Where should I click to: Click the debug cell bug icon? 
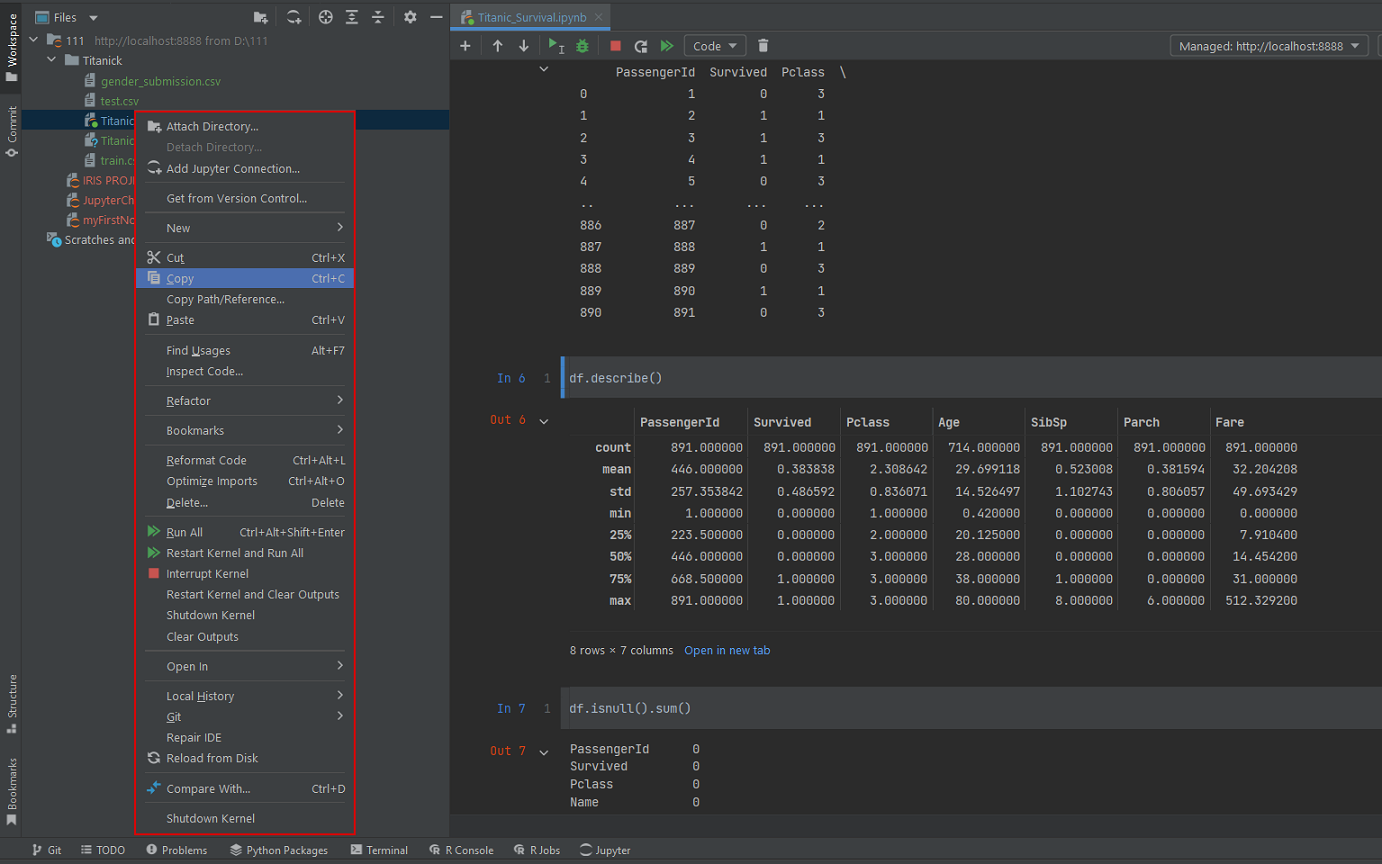(x=582, y=46)
